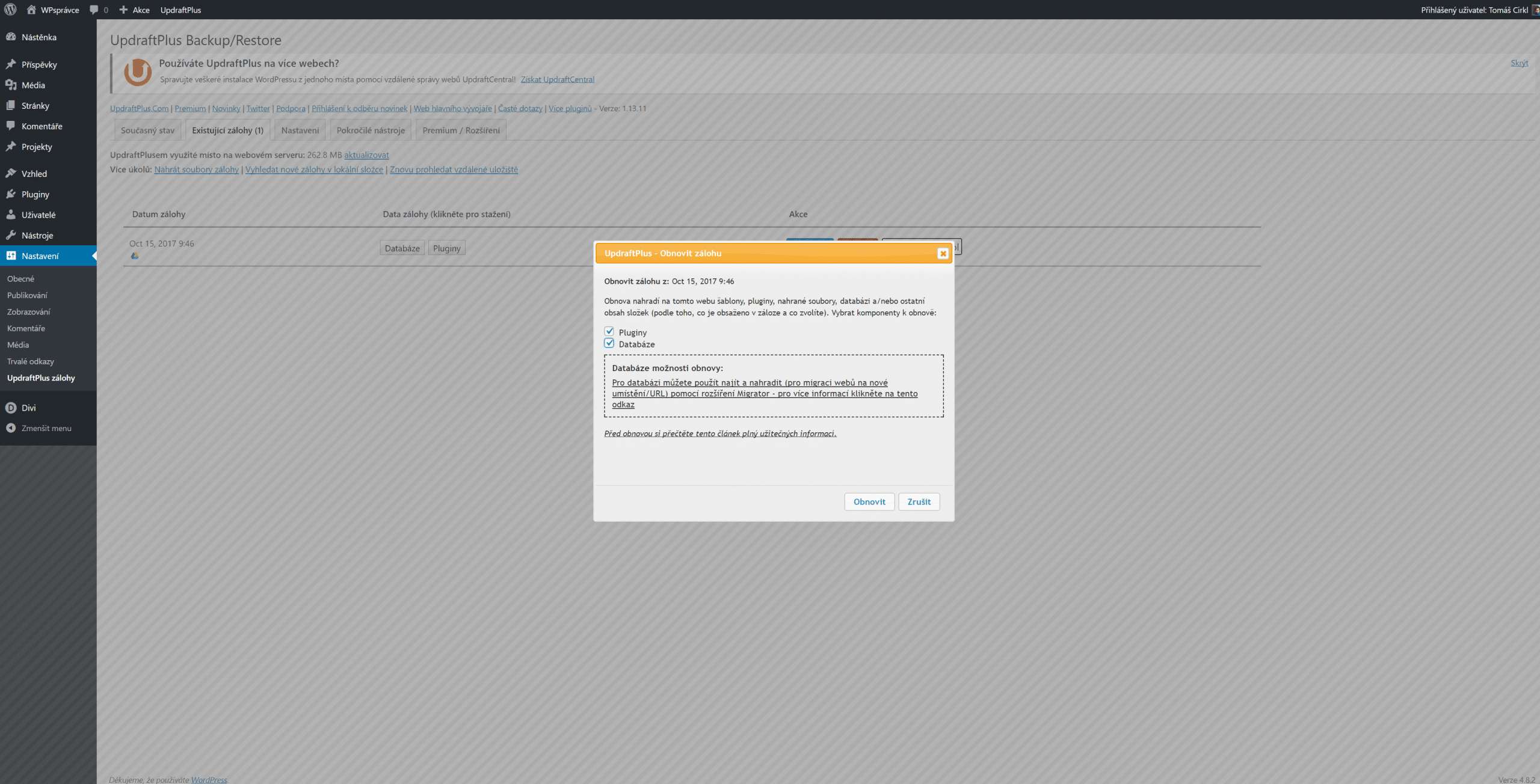Open Obecné settings submenu
The image size is (1540, 784).
click(x=20, y=278)
